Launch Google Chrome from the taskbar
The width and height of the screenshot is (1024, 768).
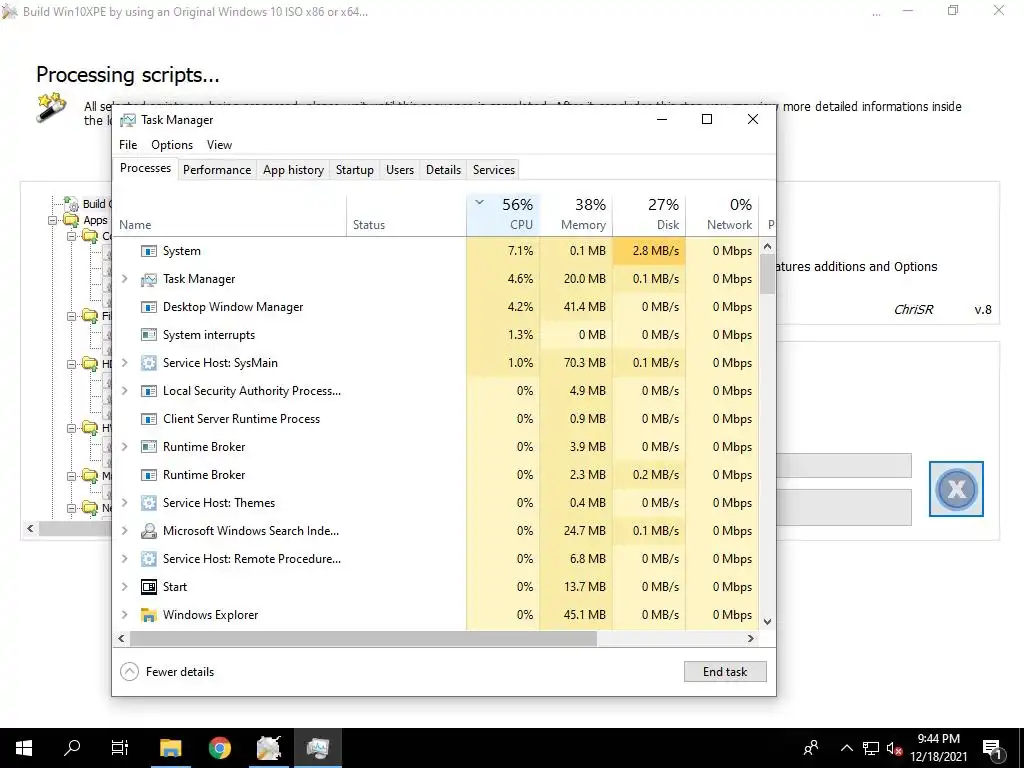219,748
